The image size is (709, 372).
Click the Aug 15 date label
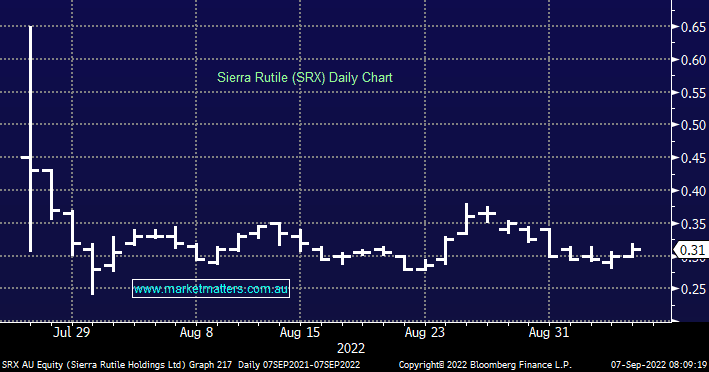pyautogui.click(x=300, y=333)
